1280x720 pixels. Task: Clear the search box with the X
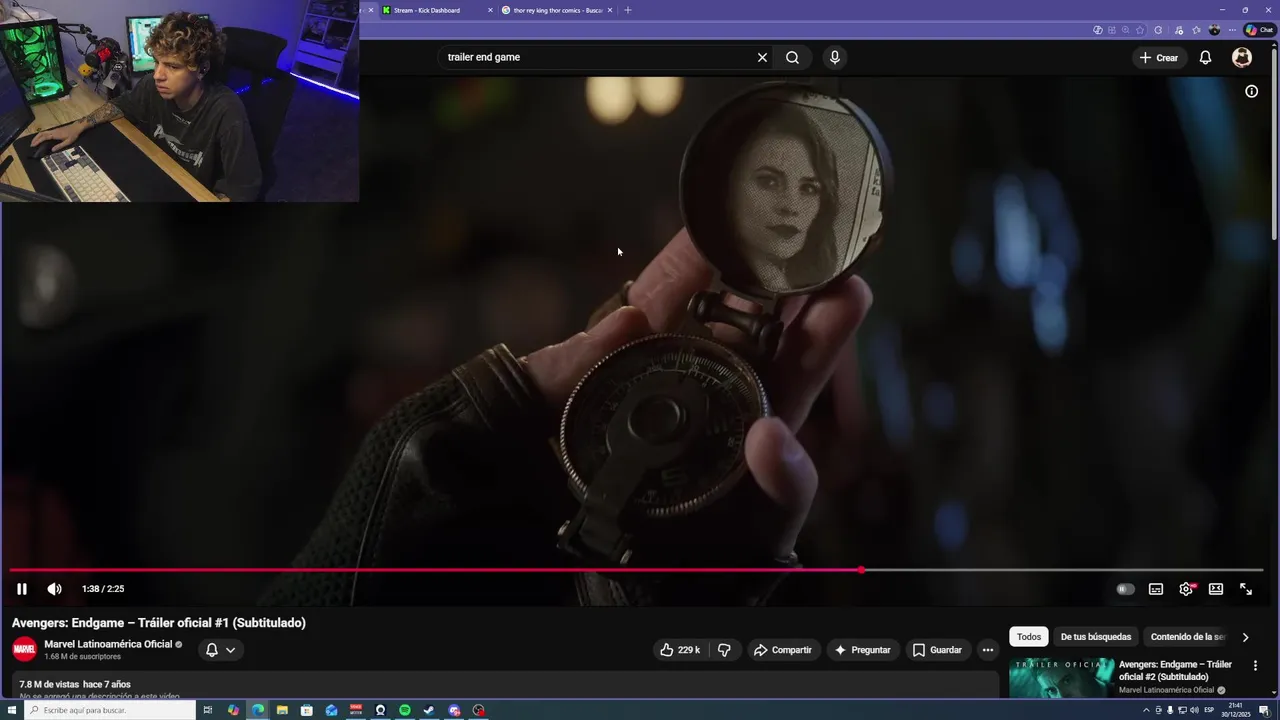click(762, 57)
